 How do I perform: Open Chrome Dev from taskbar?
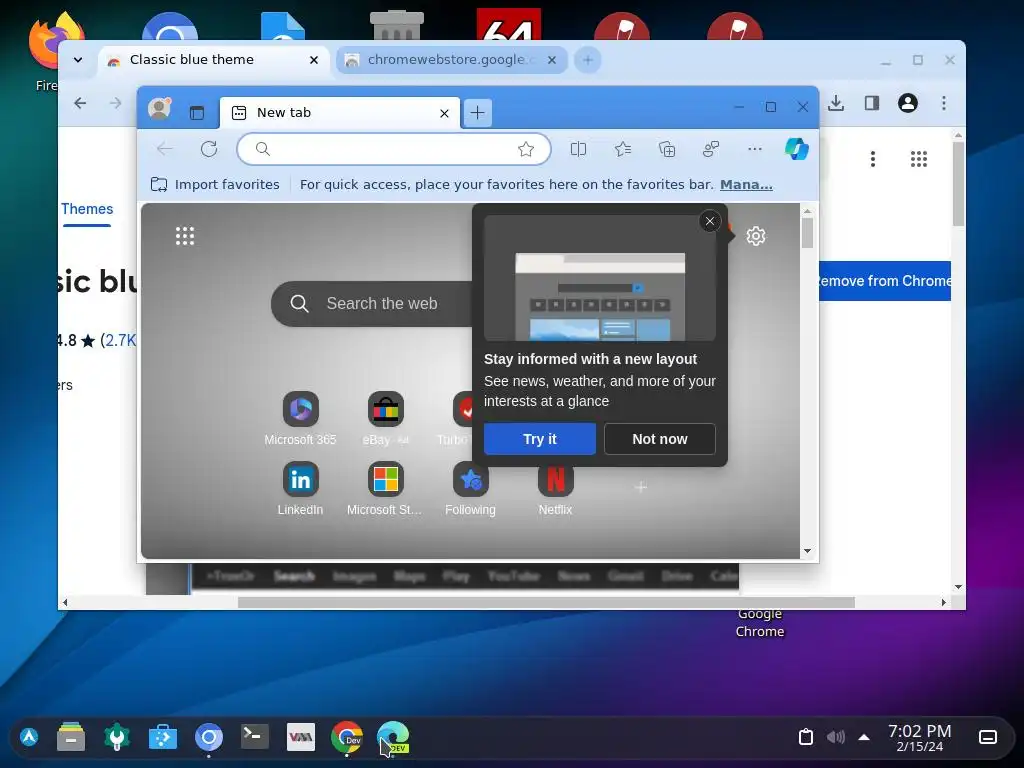(x=347, y=737)
